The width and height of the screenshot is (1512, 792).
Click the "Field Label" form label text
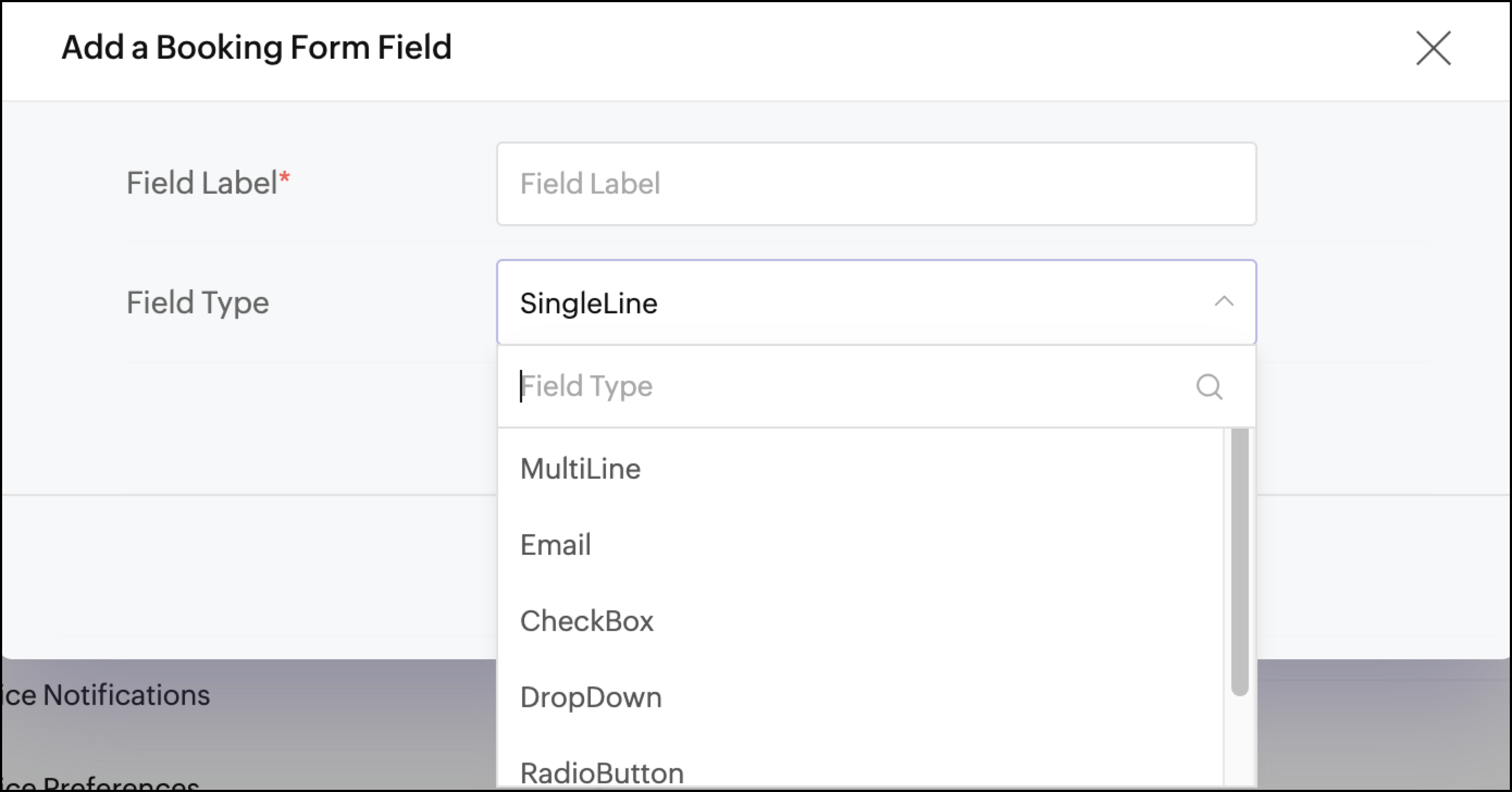coord(202,183)
